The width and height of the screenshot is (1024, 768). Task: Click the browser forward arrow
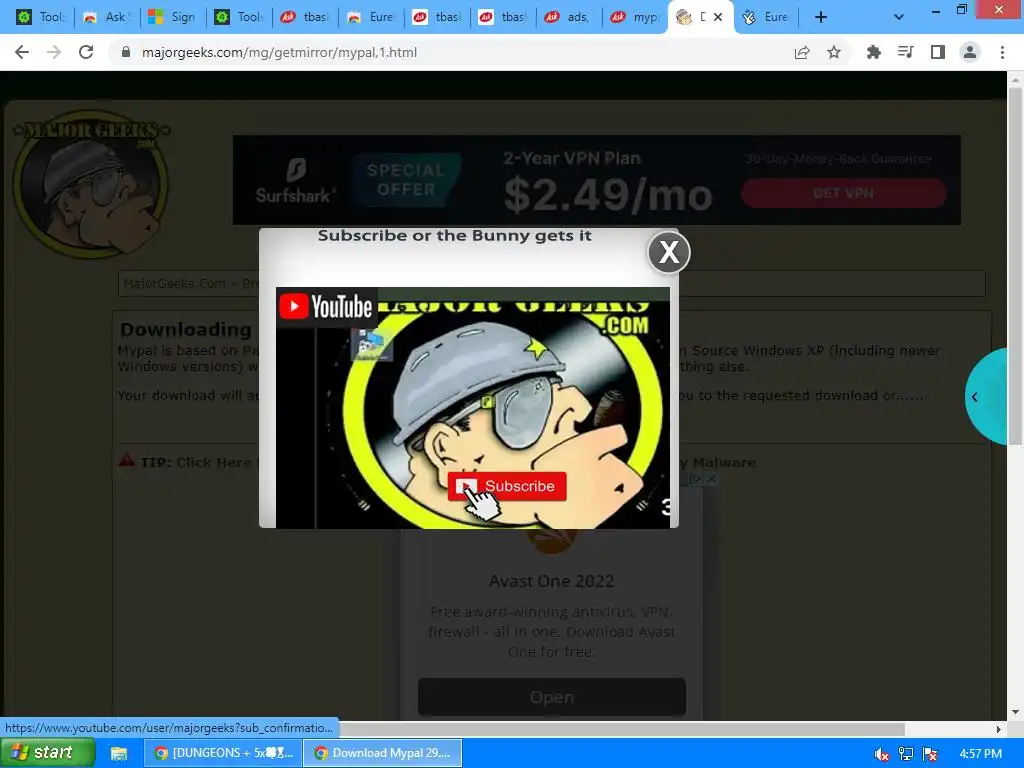pyautogui.click(x=54, y=52)
